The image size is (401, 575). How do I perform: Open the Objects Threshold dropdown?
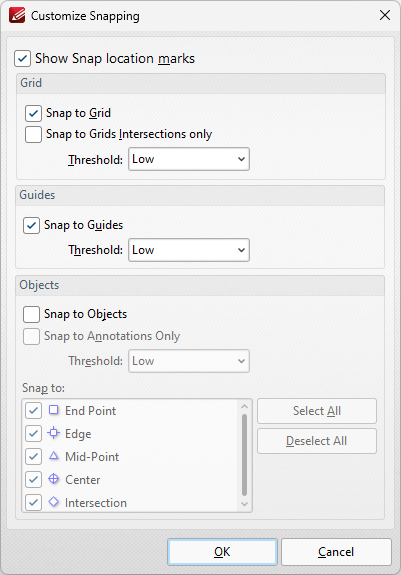click(x=189, y=361)
